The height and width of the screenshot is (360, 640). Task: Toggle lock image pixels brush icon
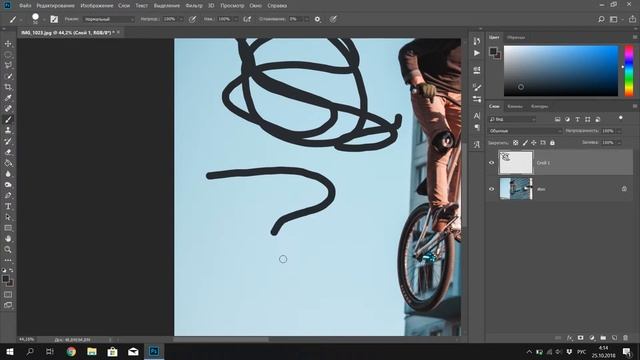pyautogui.click(x=525, y=142)
